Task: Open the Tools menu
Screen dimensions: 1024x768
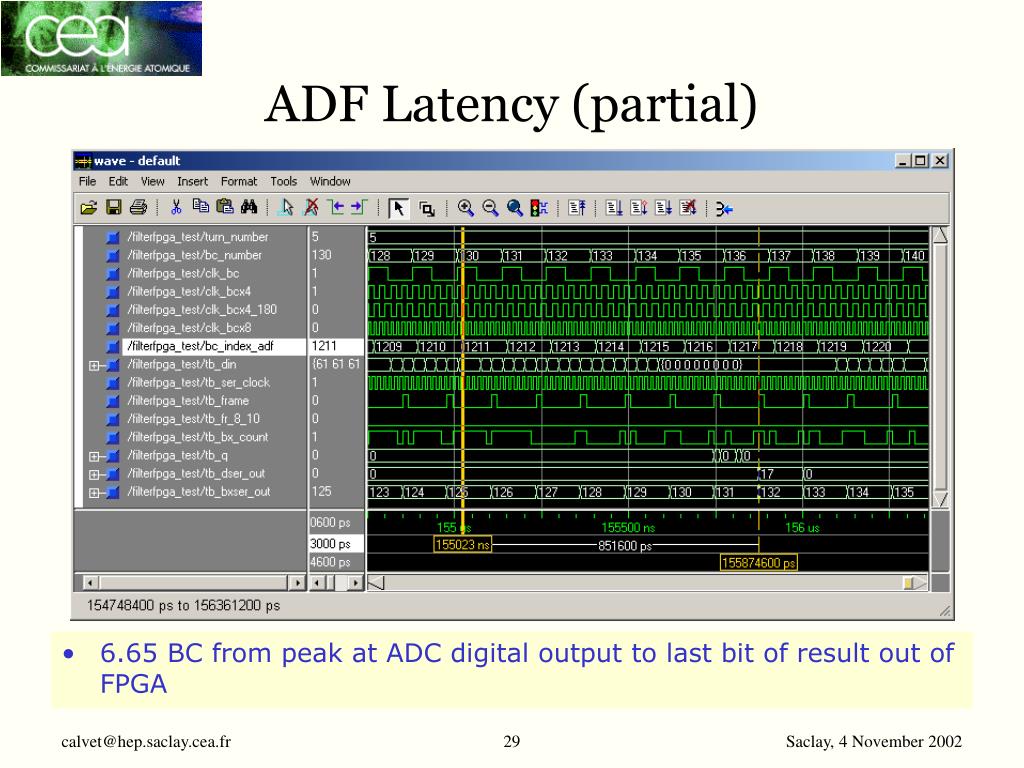Action: click(283, 182)
